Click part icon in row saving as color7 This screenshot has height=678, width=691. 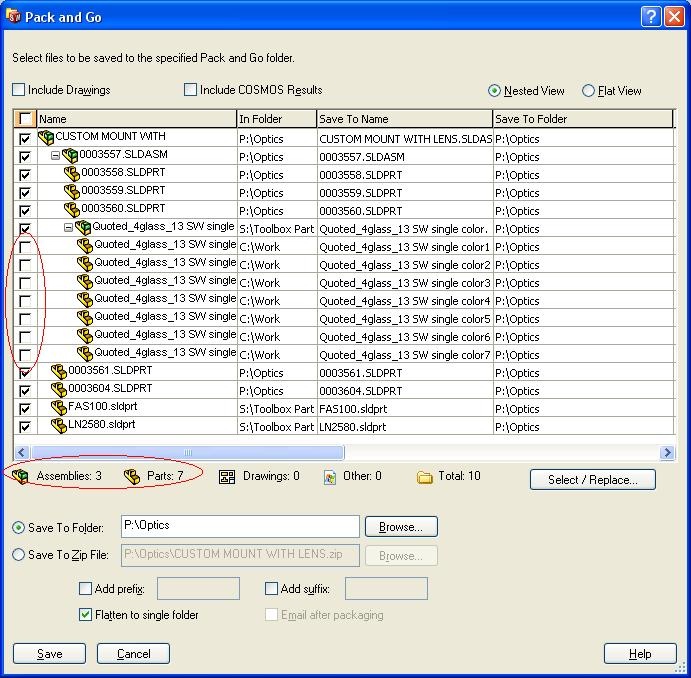85,354
